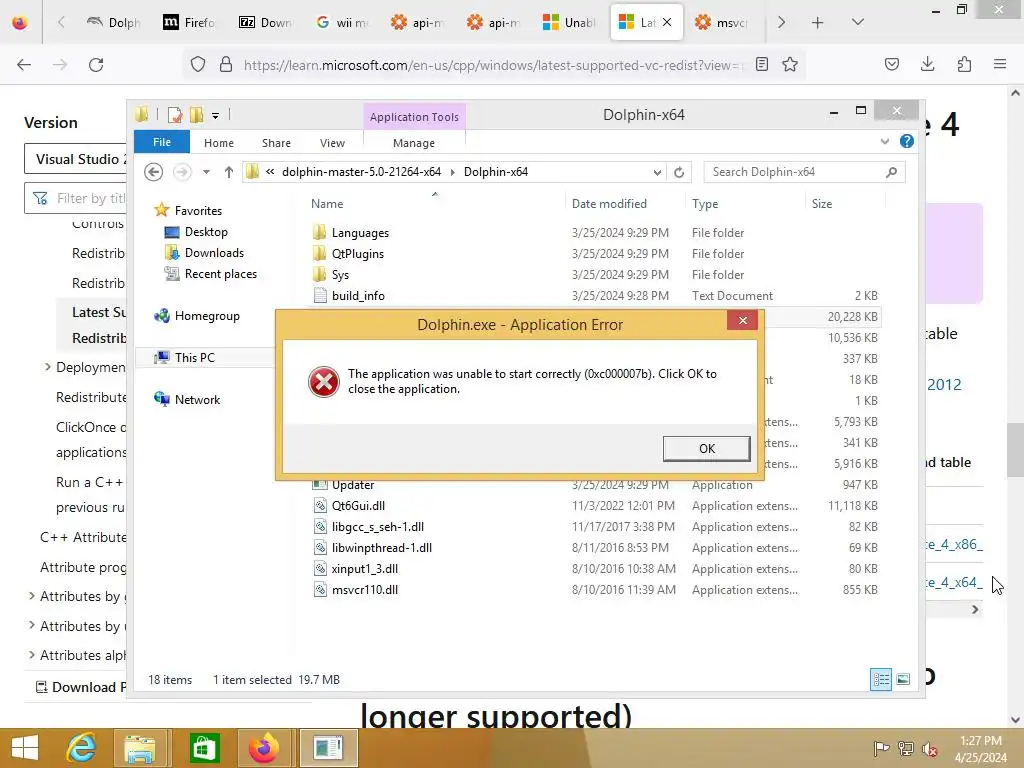Go back in Firefox
1024x768 pixels.
pyautogui.click(x=24, y=65)
